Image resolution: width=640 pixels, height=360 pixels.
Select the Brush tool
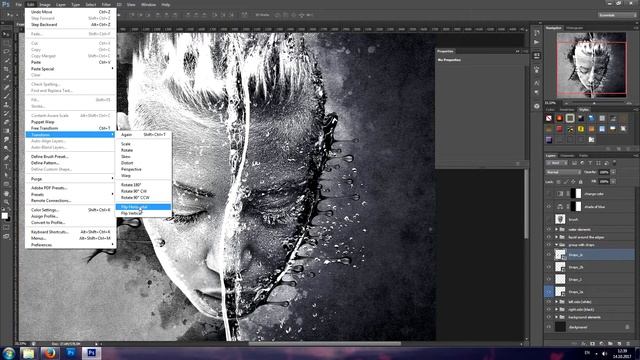(6, 96)
